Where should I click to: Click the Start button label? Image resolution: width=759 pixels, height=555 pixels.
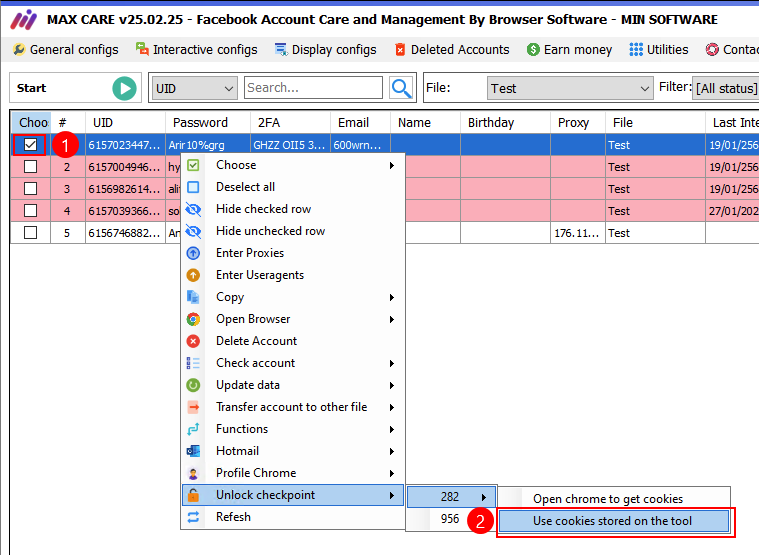(31, 88)
